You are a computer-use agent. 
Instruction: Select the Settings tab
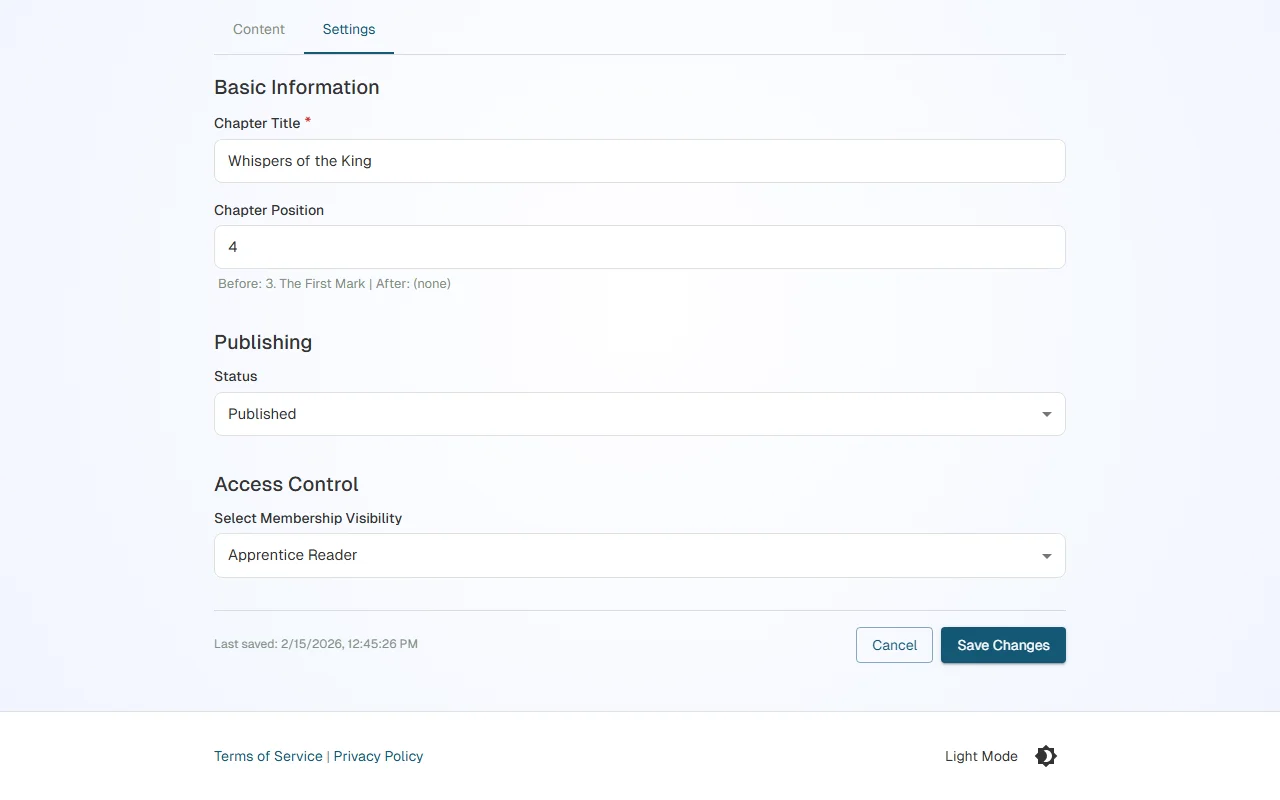pos(348,29)
